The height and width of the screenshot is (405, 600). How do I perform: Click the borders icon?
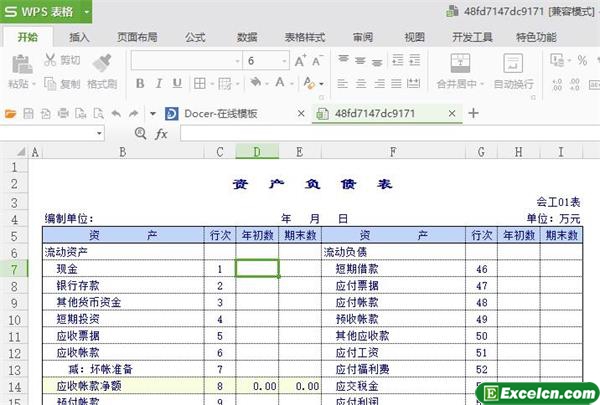(199, 83)
